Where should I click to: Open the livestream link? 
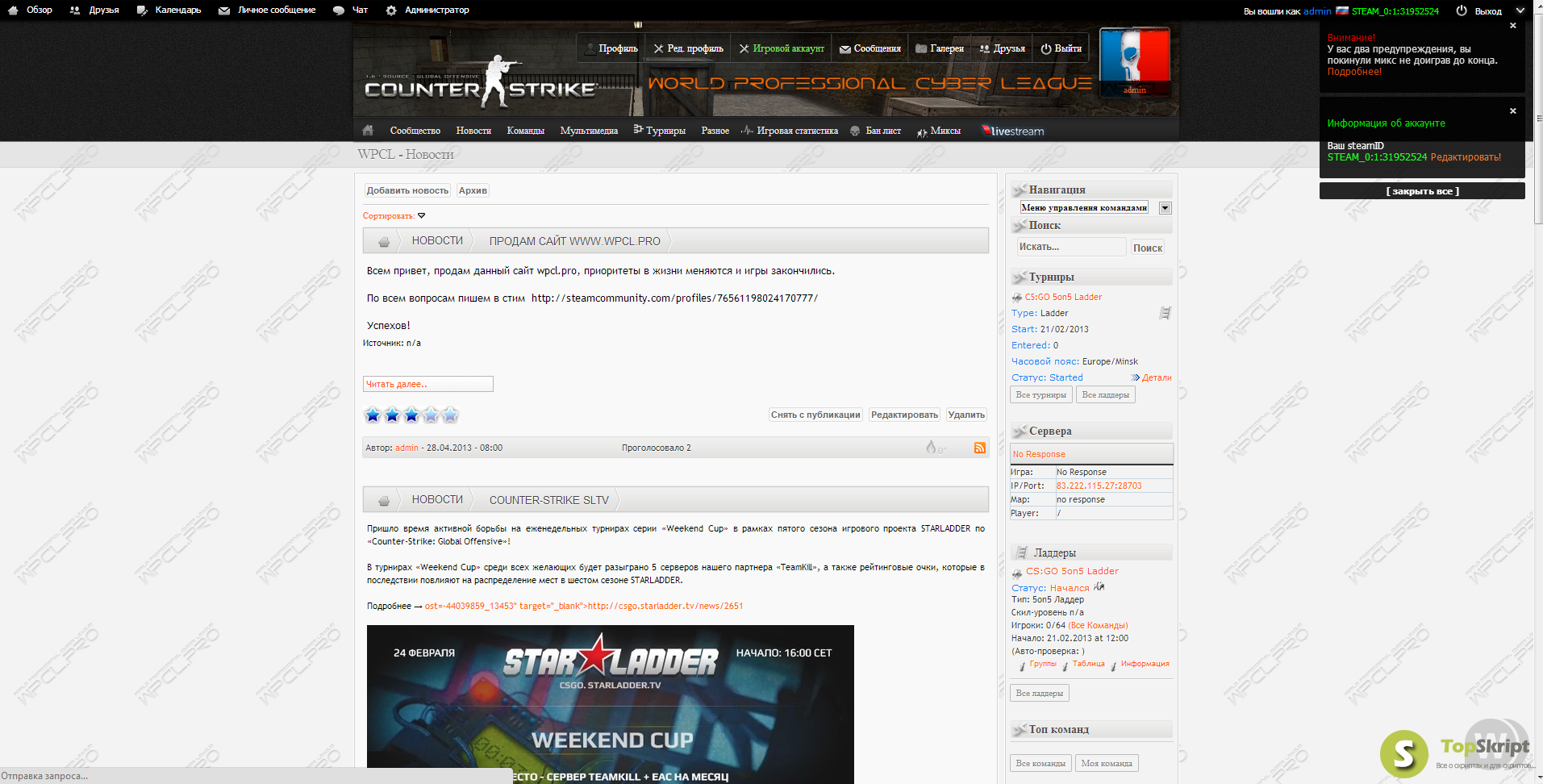1013,131
